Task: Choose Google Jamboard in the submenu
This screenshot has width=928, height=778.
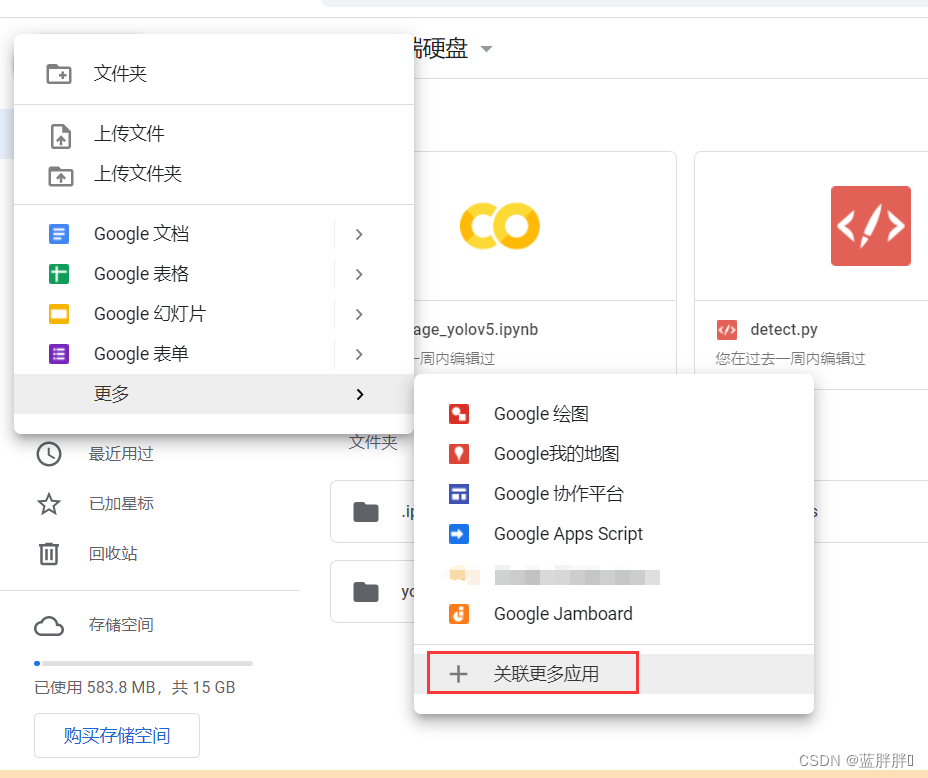Action: coord(614,614)
